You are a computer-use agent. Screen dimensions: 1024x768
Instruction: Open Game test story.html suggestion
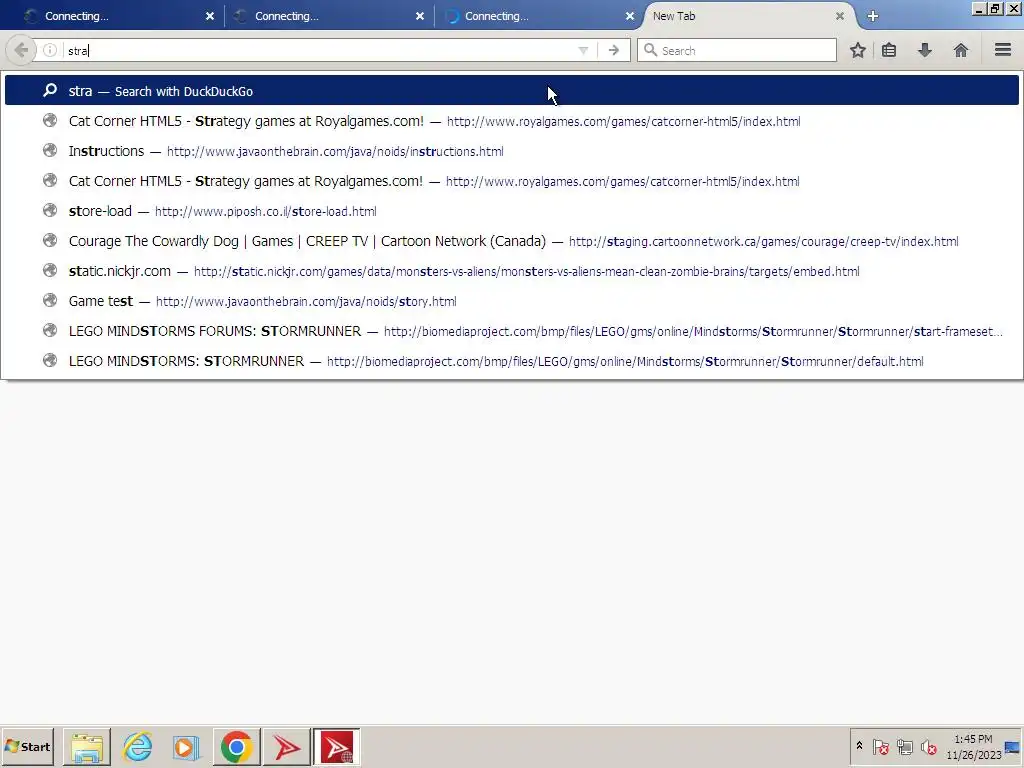pyautogui.click(x=511, y=301)
